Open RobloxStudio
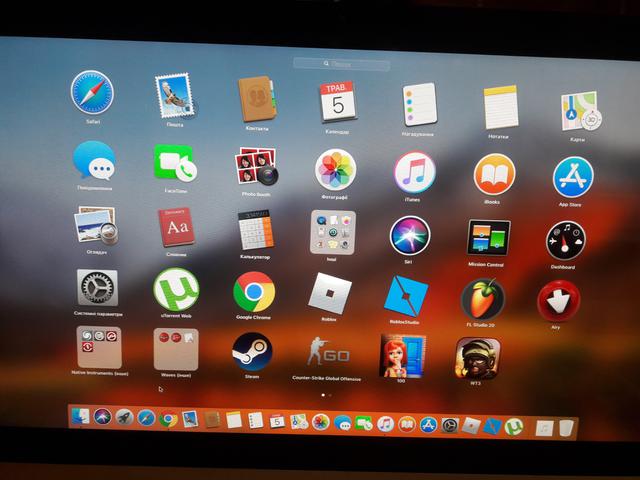Image resolution: width=640 pixels, height=480 pixels. click(406, 296)
